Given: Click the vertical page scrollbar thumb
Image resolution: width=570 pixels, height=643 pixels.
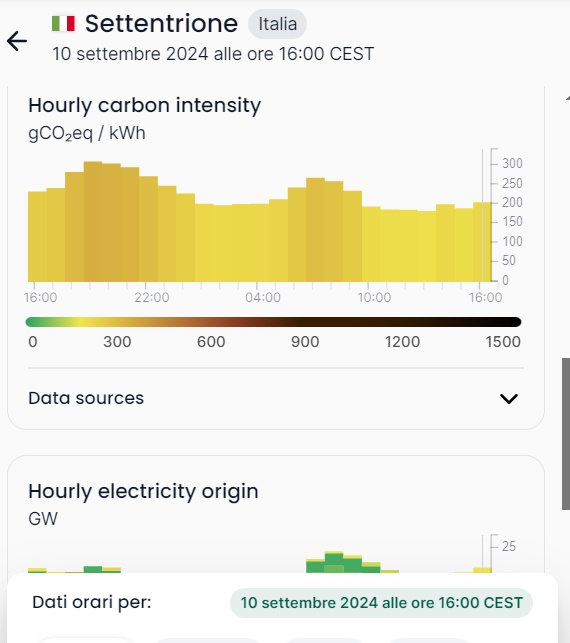Looking at the screenshot, I should click(x=566, y=434).
